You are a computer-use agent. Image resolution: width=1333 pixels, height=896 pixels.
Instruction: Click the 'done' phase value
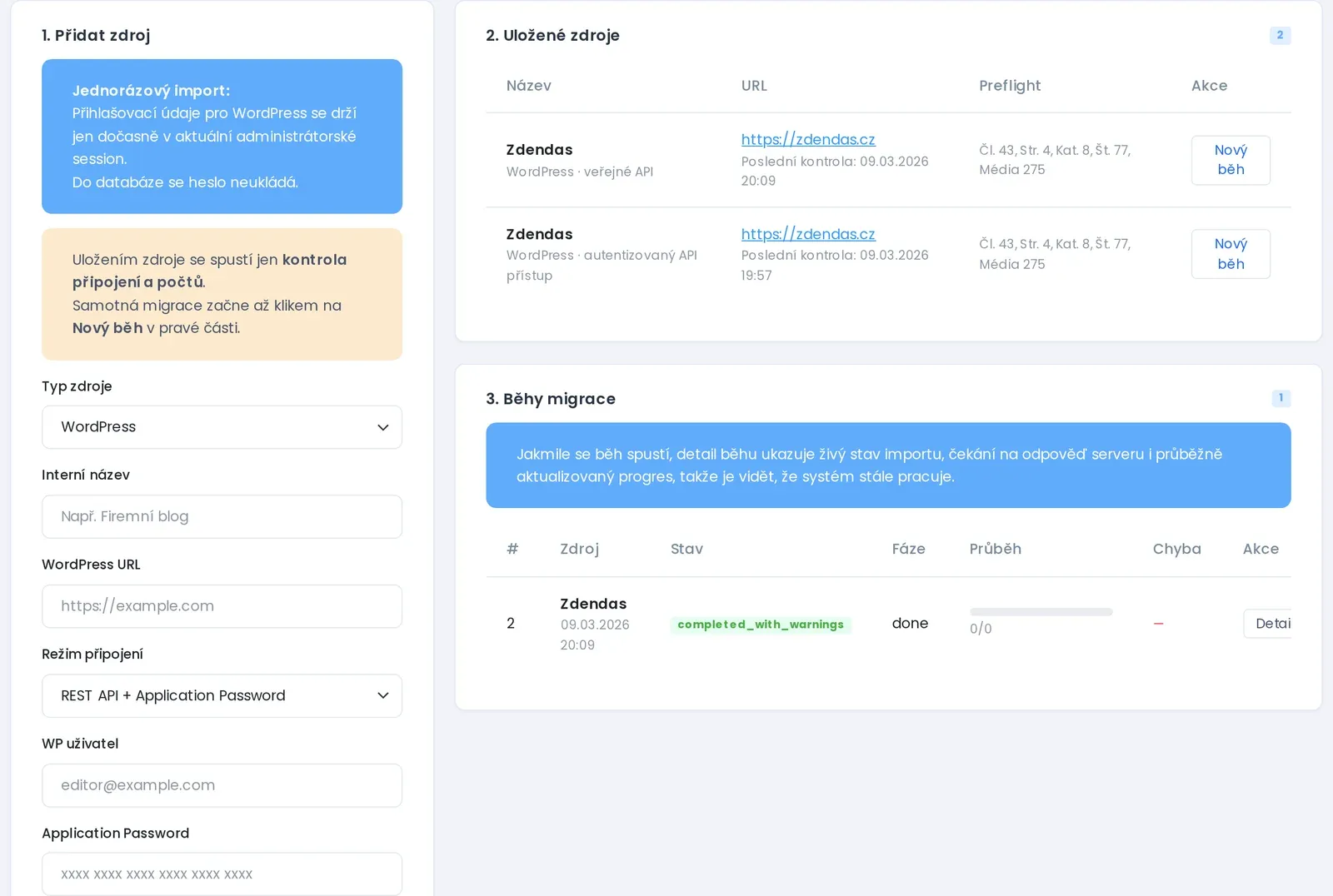(910, 624)
